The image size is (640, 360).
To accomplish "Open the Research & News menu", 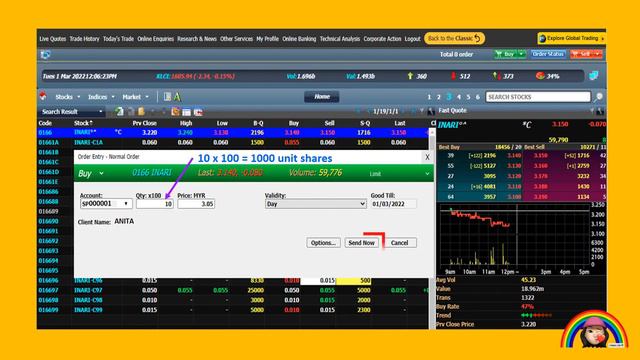I will coord(197,39).
